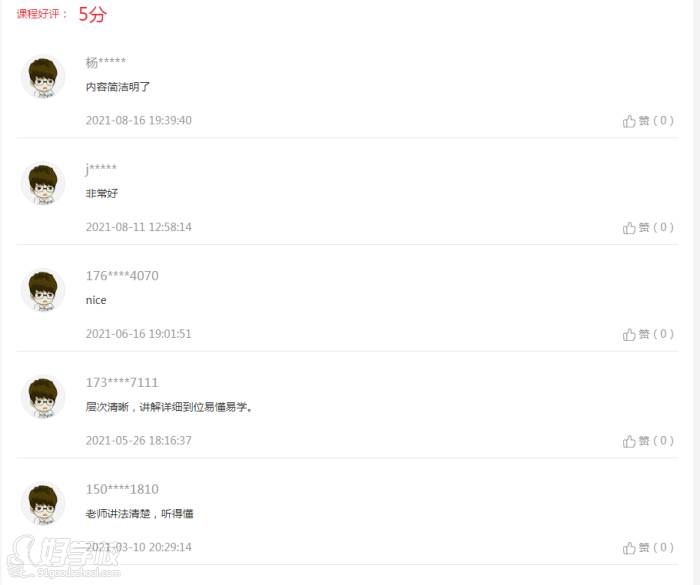Click username j*****
Image resolution: width=700 pixels, height=585 pixels.
pos(101,169)
